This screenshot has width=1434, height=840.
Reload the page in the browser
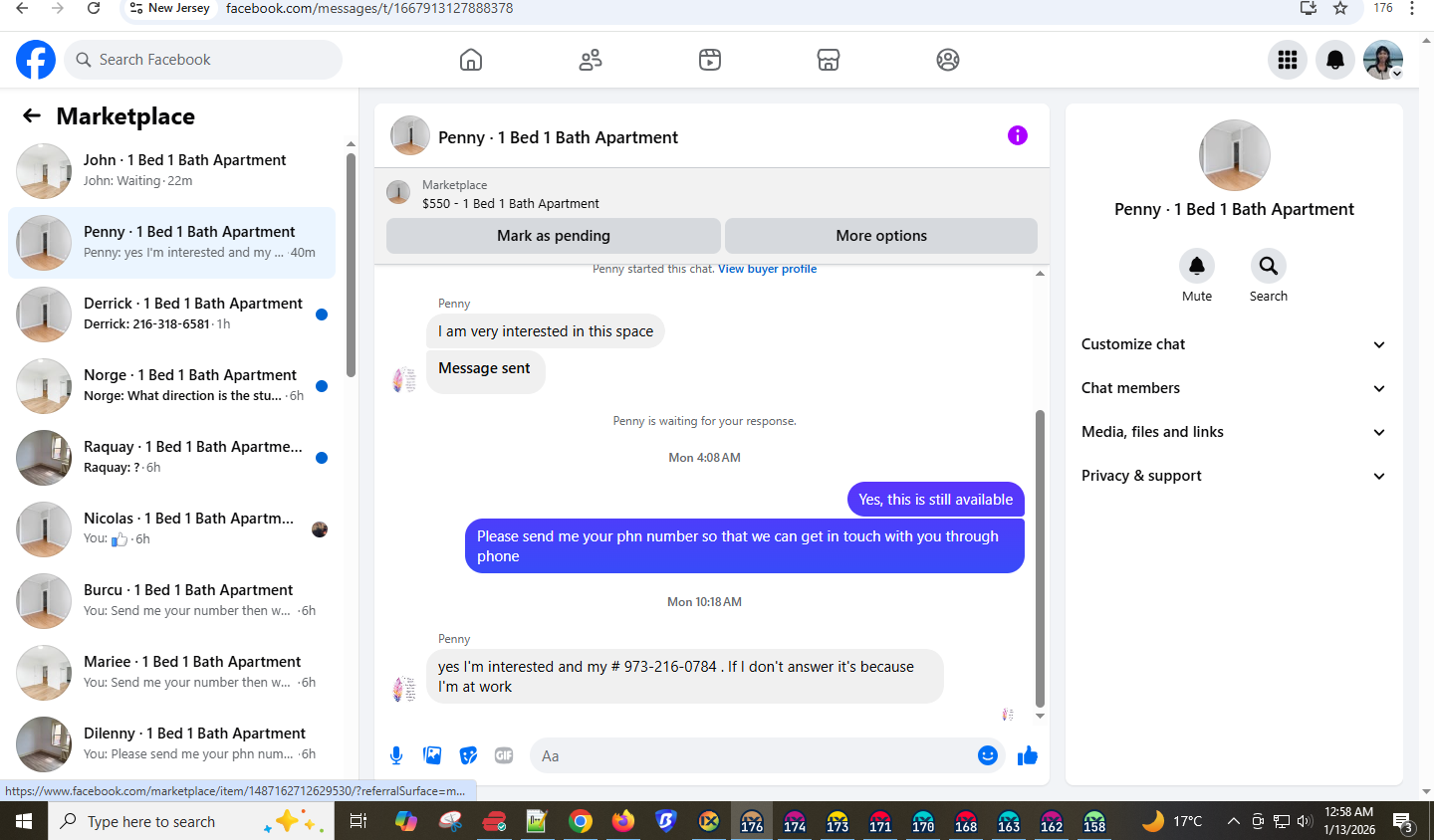94,8
